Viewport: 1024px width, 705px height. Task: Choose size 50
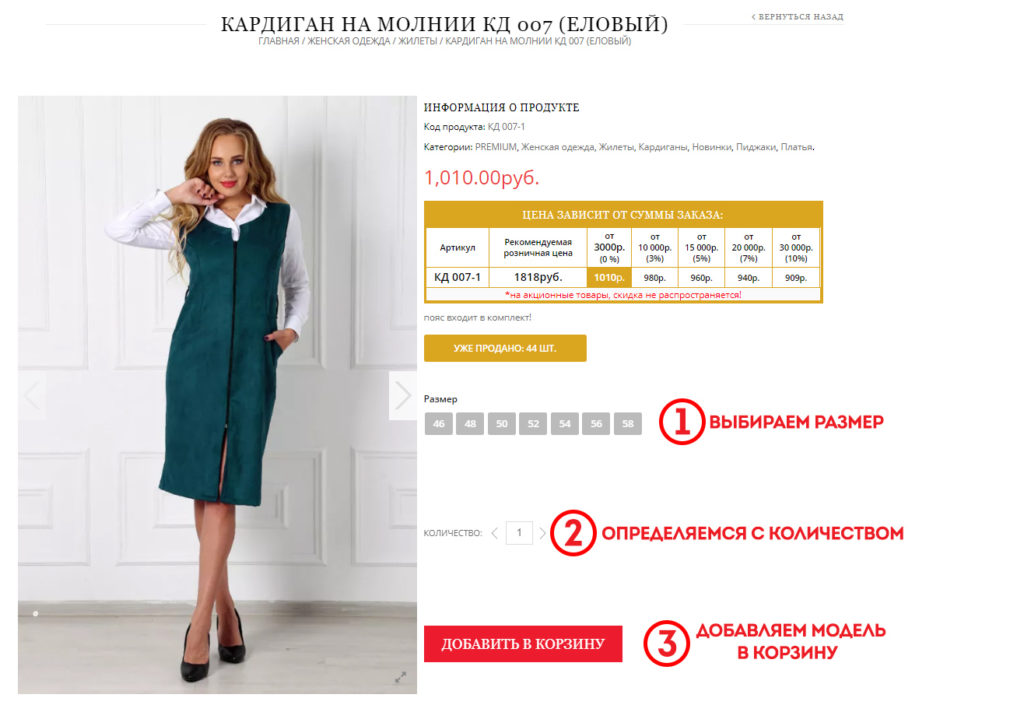pyautogui.click(x=502, y=424)
